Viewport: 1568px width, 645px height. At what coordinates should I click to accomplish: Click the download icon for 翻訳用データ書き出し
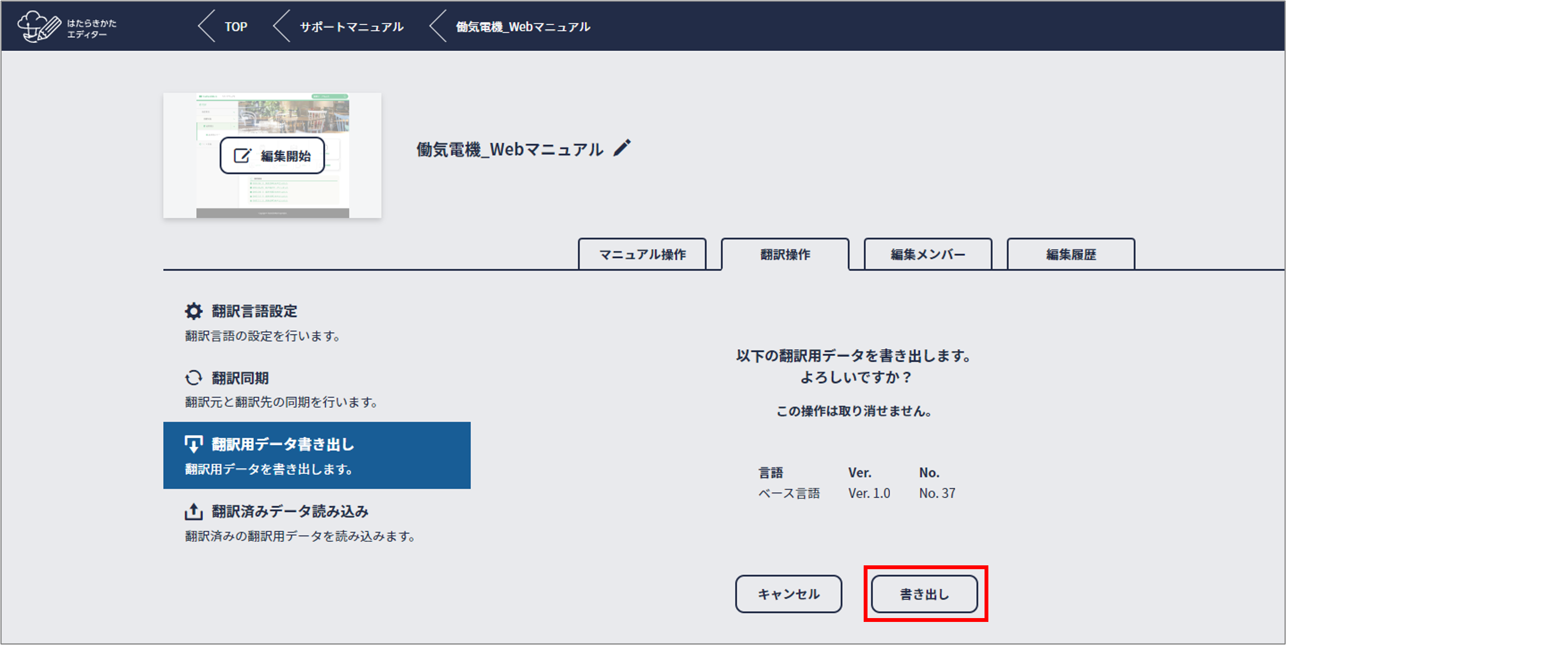click(193, 444)
